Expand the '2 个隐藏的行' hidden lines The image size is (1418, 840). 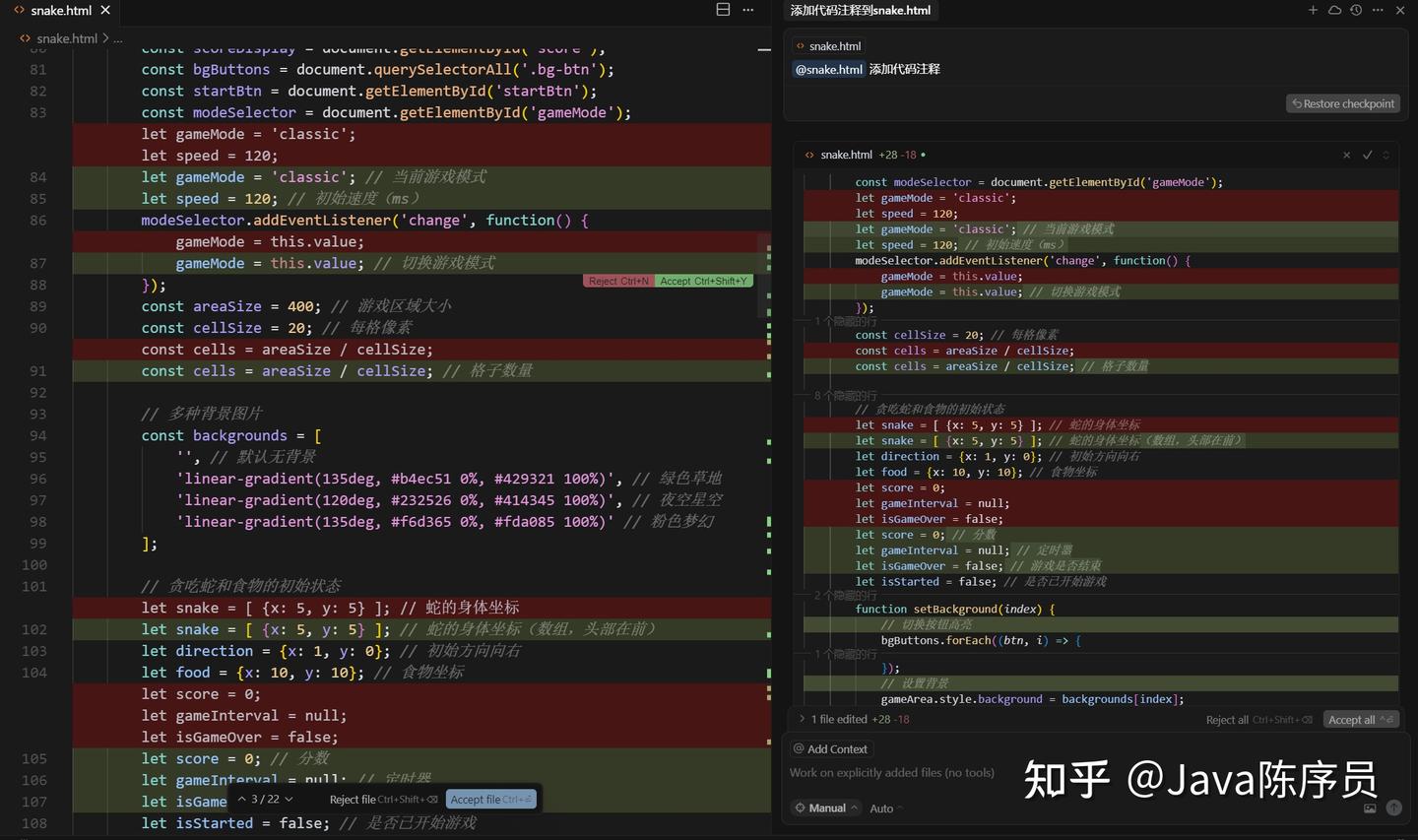pos(846,596)
